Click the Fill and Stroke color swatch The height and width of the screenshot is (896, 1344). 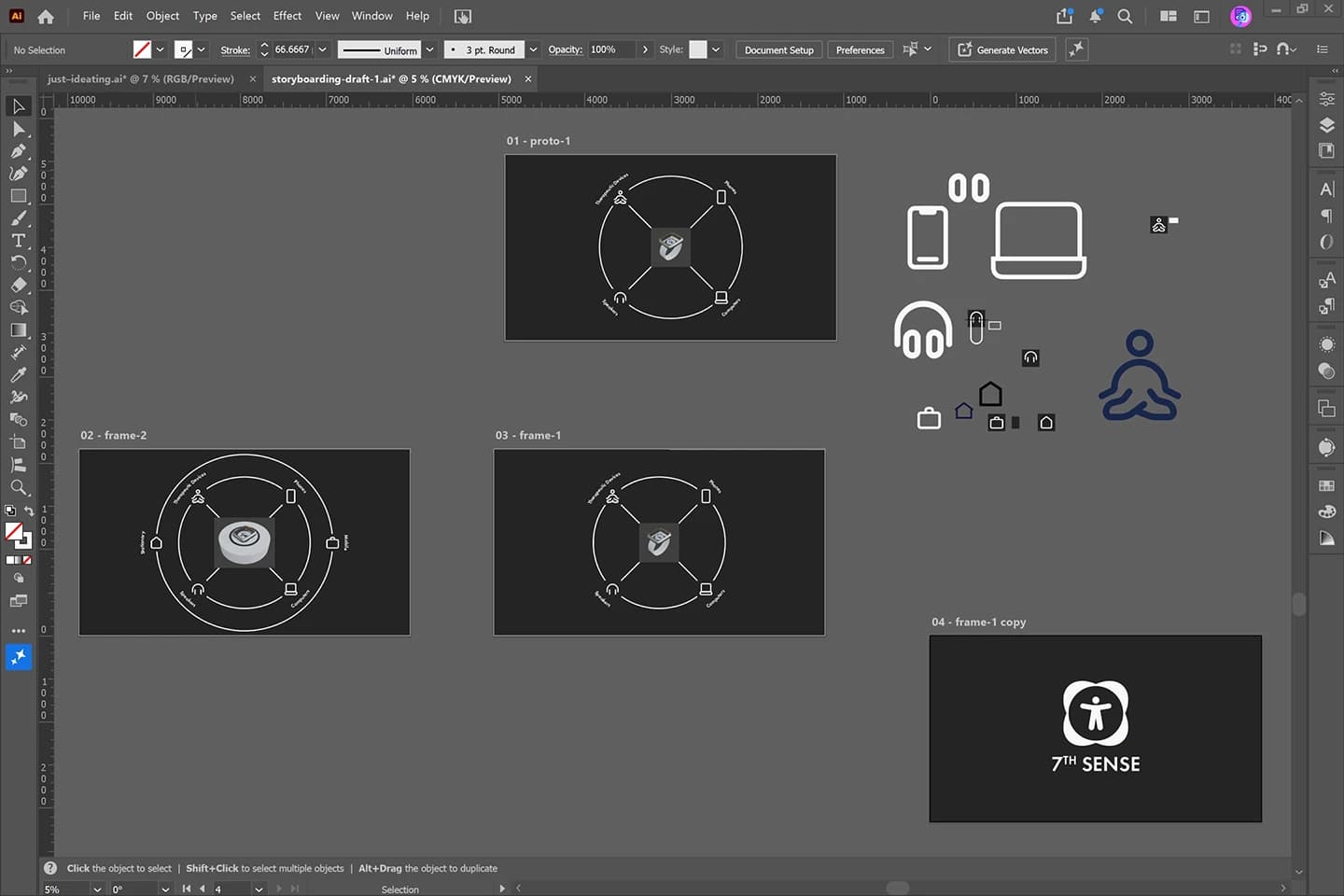point(18,536)
